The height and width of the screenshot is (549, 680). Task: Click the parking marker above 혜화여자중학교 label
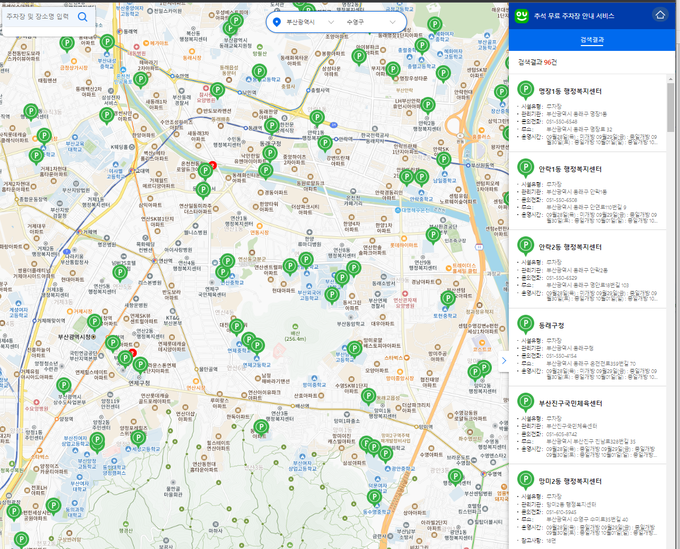pyautogui.click(x=435, y=26)
